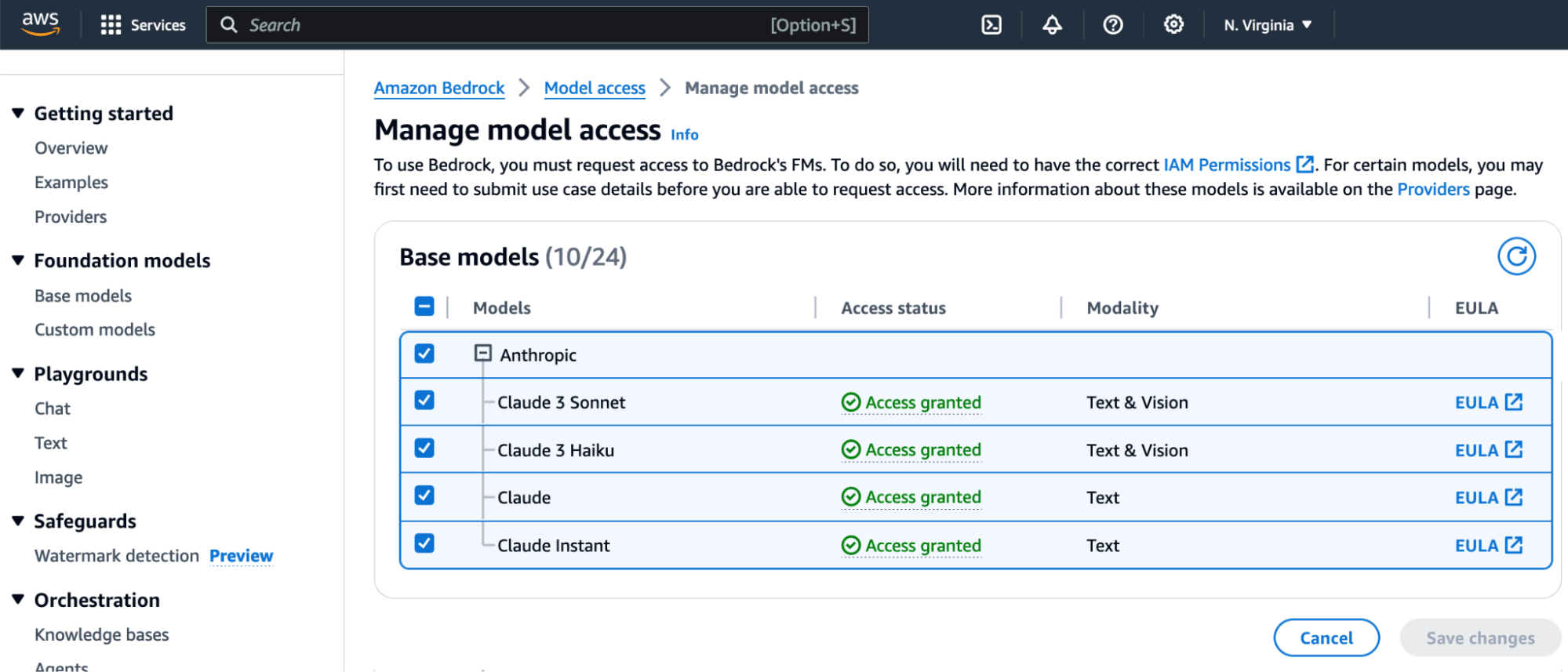Open Knowledge bases in the sidebar
Screen dimensions: 1568x672
click(x=101, y=634)
